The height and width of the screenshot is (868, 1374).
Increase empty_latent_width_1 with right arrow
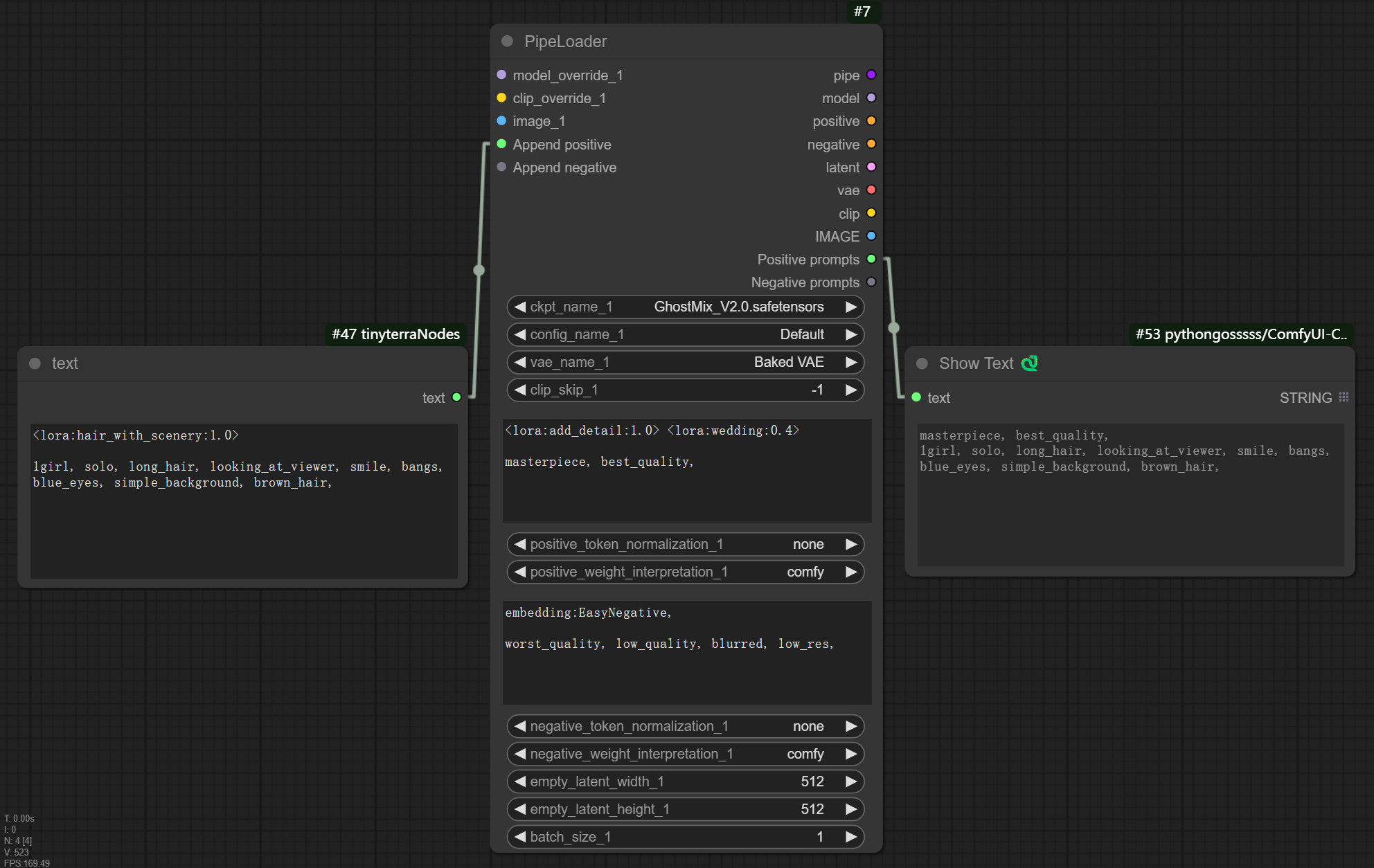pyautogui.click(x=851, y=781)
